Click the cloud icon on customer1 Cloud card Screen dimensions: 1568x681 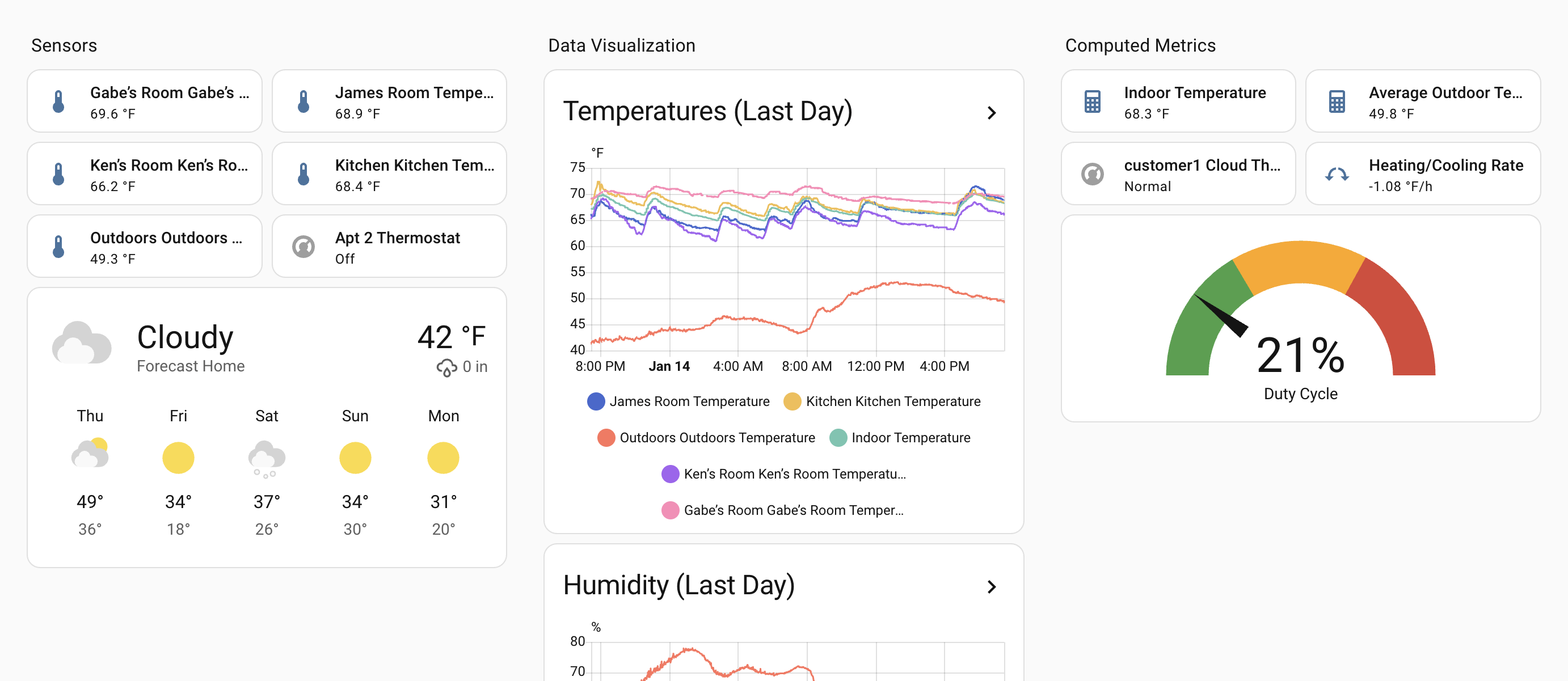pyautogui.click(x=1092, y=174)
